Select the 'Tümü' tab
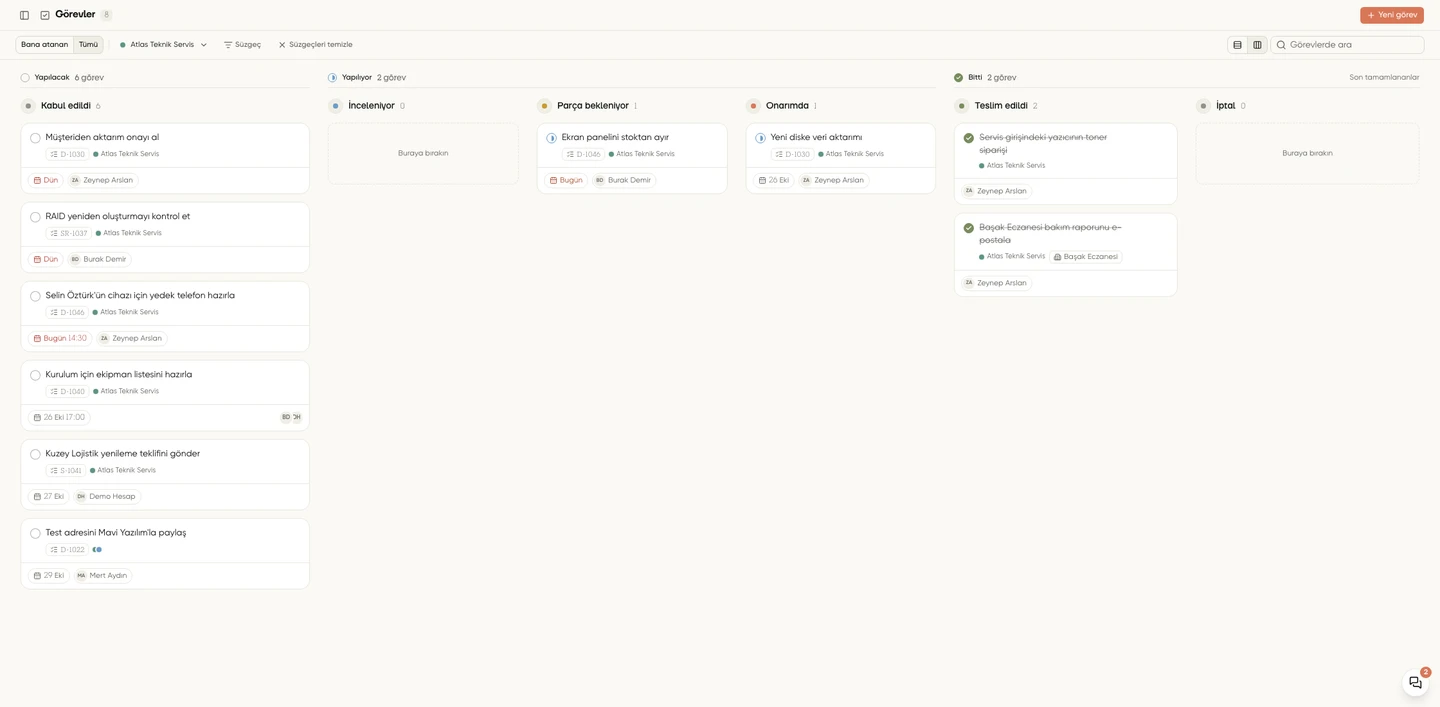The width and height of the screenshot is (1440, 707). 88,45
